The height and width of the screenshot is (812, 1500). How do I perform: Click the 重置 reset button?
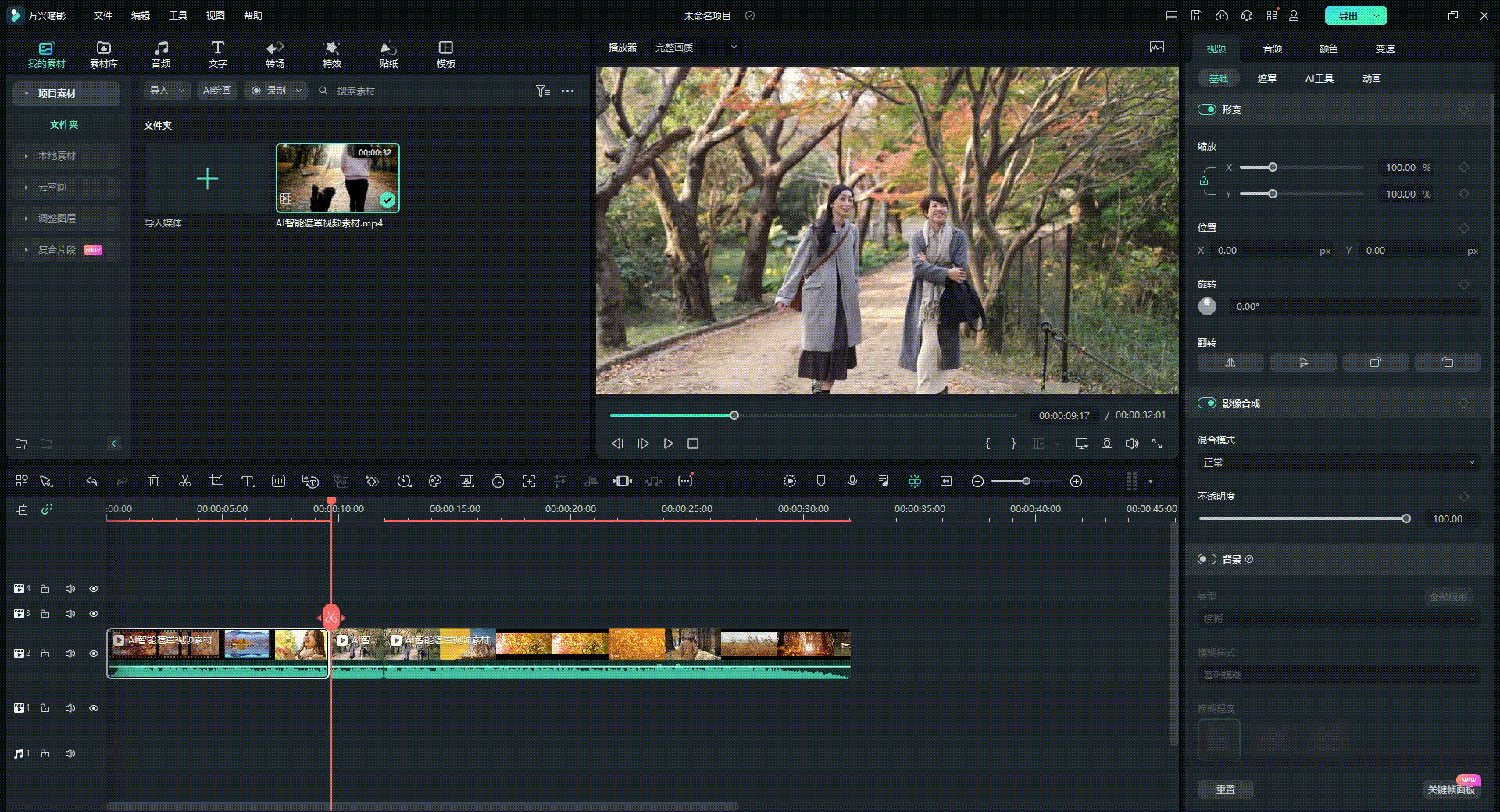(1225, 790)
